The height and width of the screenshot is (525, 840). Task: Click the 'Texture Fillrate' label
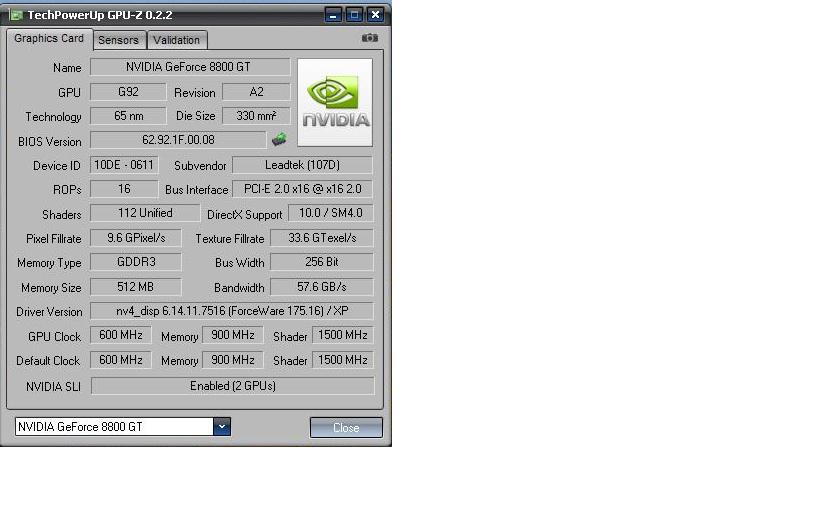click(230, 239)
